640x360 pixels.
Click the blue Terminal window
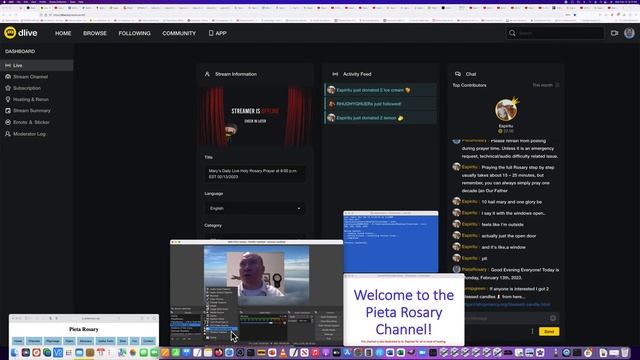[391, 242]
